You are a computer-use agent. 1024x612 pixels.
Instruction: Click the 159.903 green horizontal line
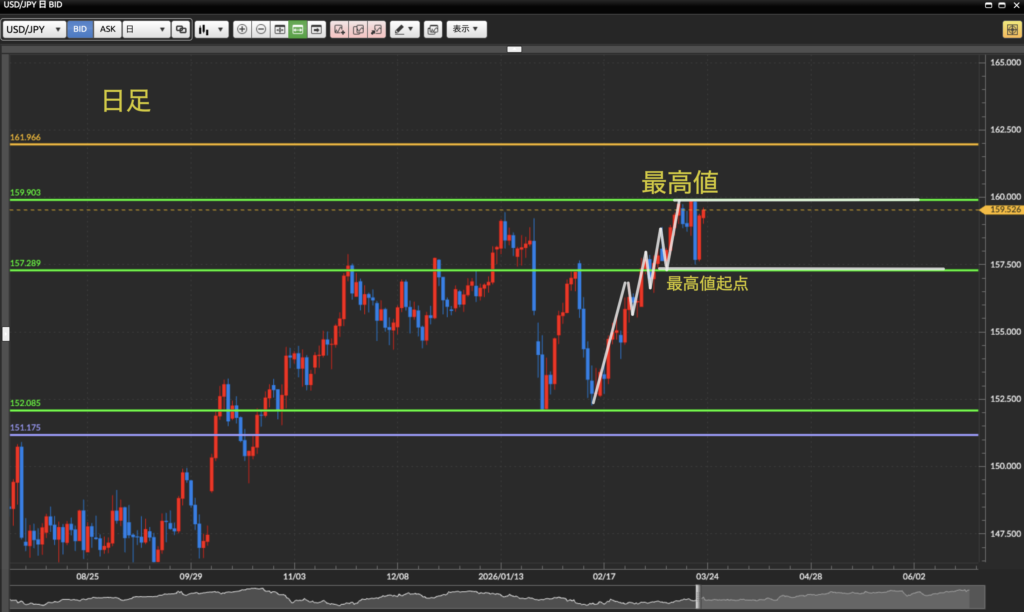(300, 200)
